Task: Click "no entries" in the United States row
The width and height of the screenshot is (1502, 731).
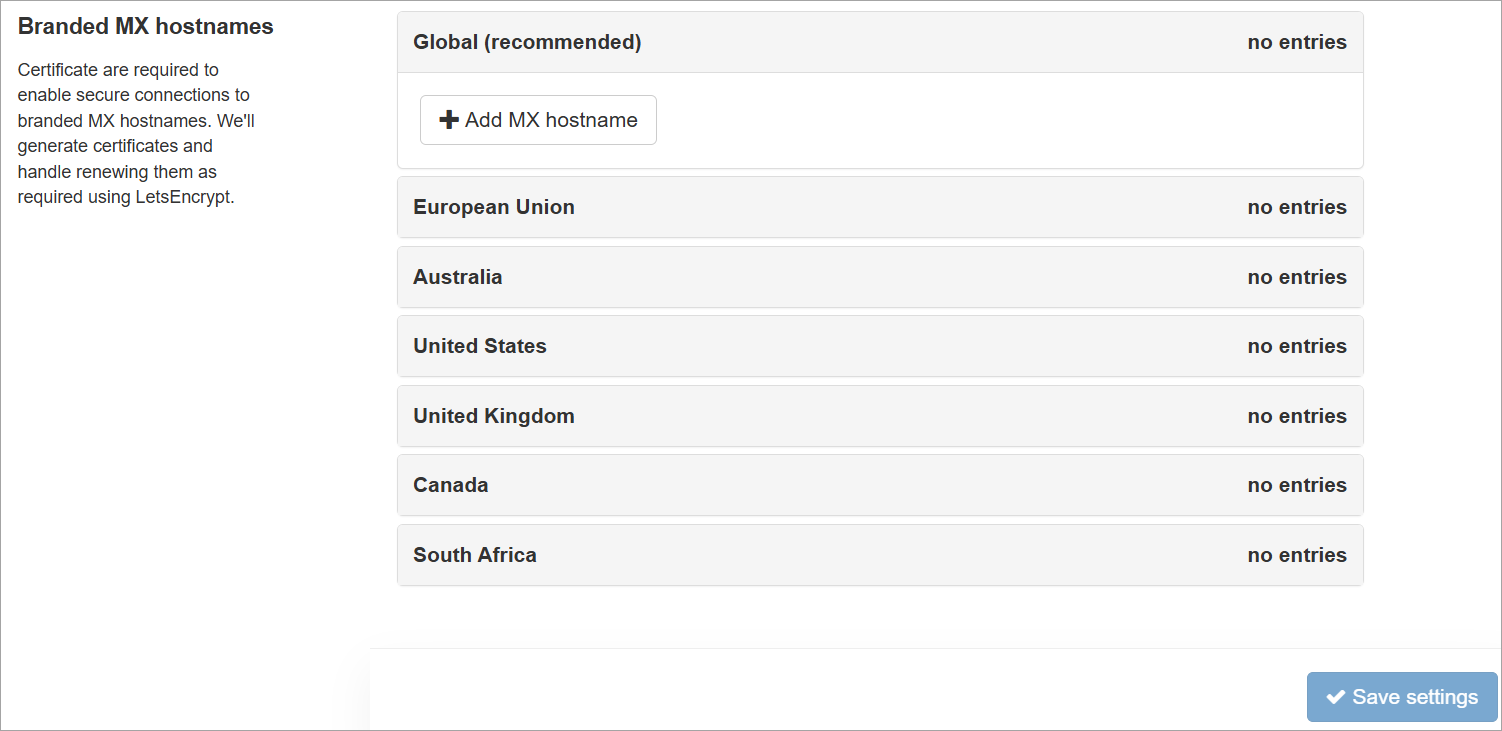Action: (1297, 346)
